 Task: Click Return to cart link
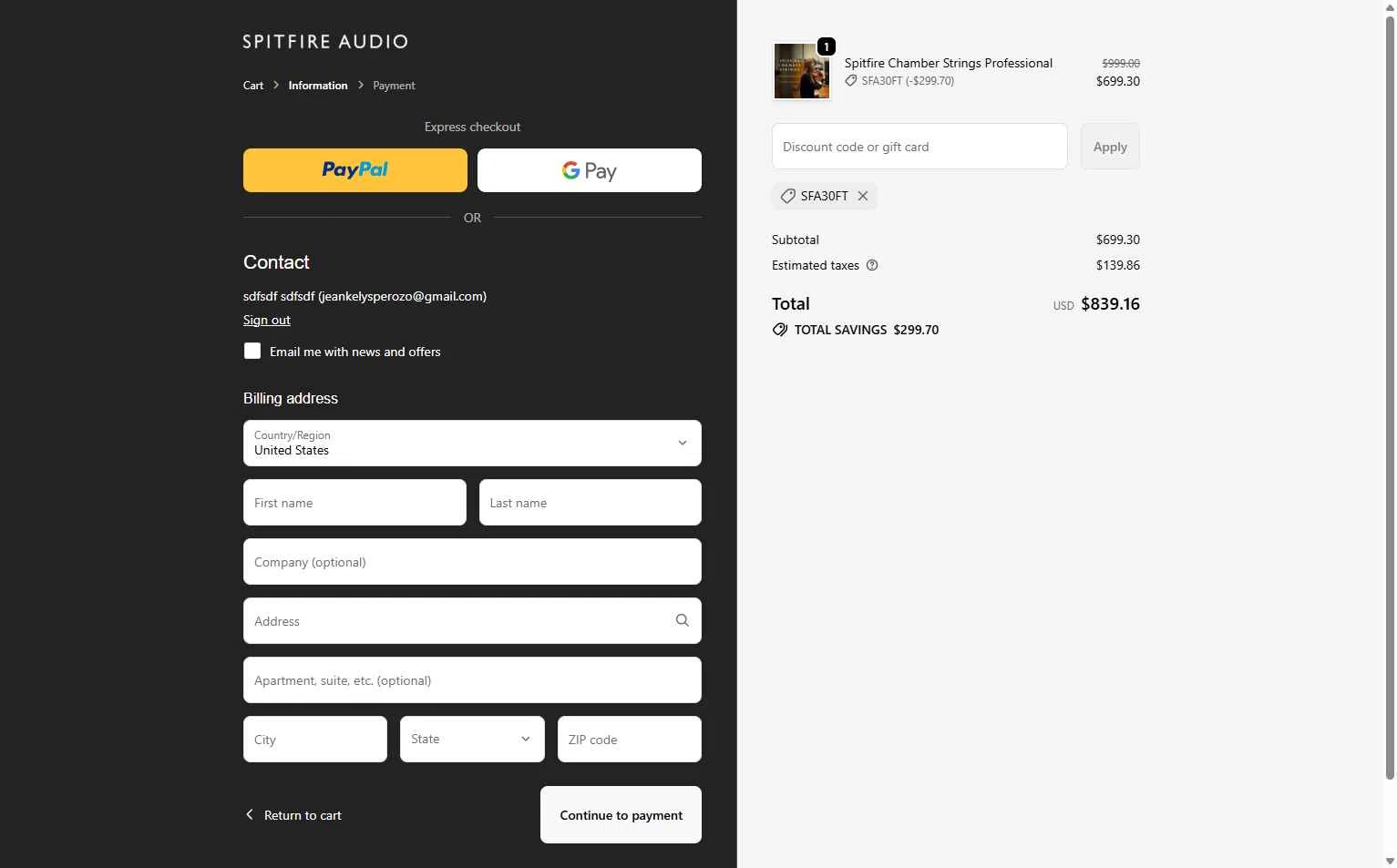point(303,815)
